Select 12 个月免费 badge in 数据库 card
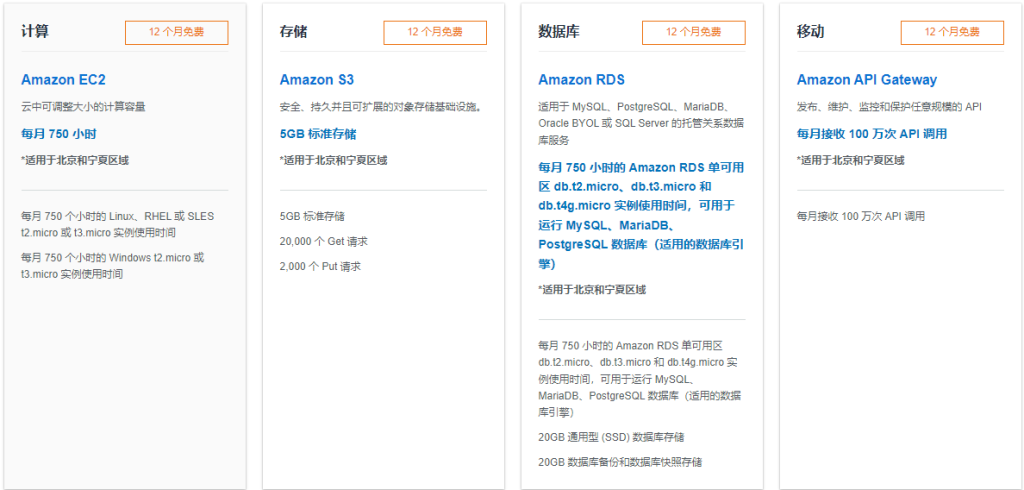The image size is (1024, 490). tap(694, 32)
